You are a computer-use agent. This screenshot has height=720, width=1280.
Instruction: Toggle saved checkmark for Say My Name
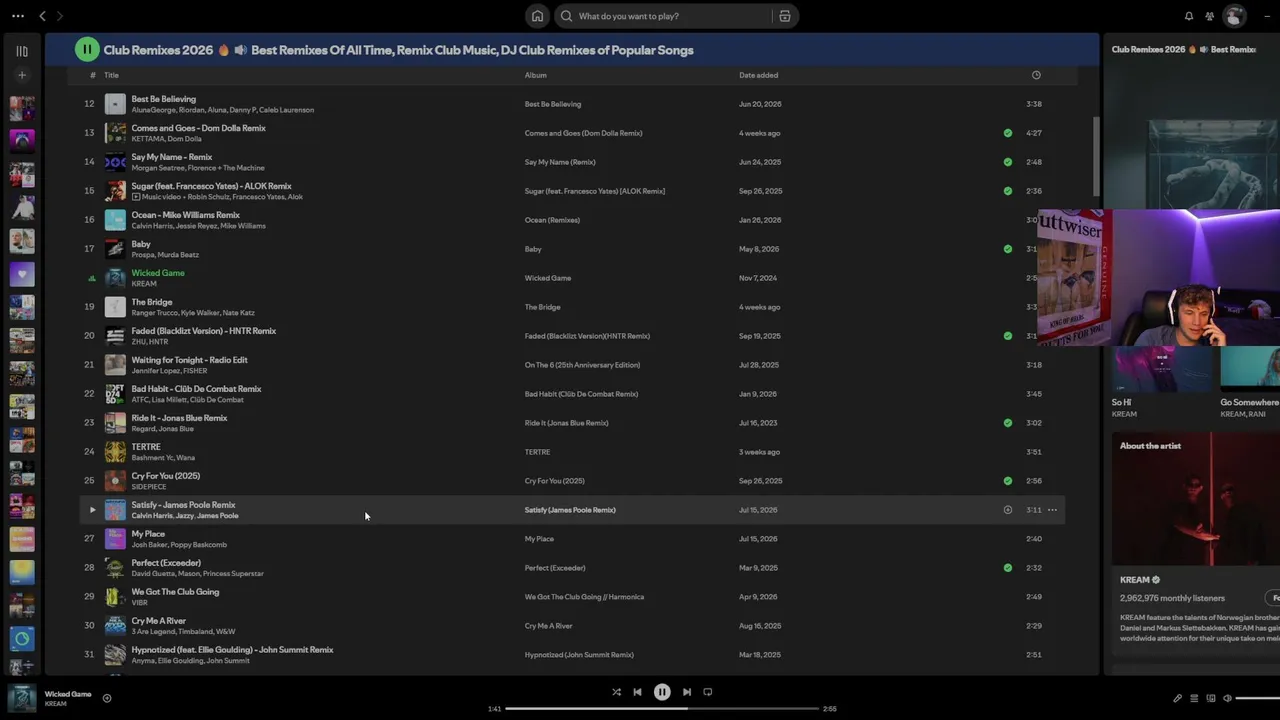point(1008,162)
